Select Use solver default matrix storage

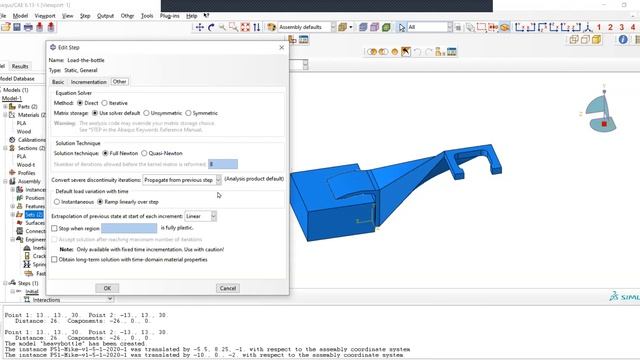(95, 113)
